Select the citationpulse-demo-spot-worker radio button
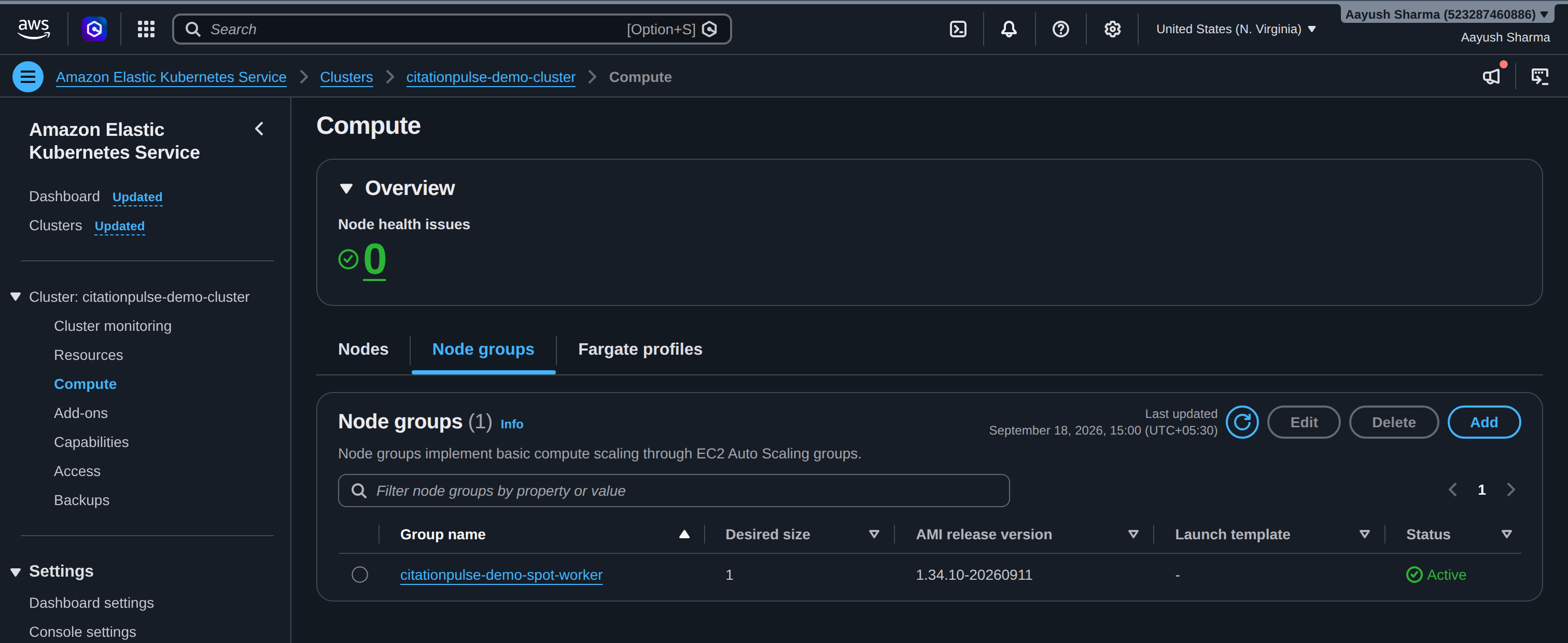1568x643 pixels. tap(360, 574)
